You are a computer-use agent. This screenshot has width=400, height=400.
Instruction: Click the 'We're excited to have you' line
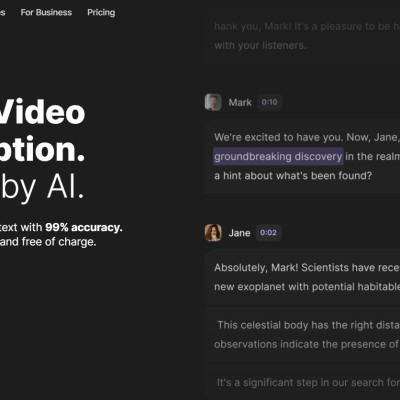pyautogui.click(x=307, y=137)
